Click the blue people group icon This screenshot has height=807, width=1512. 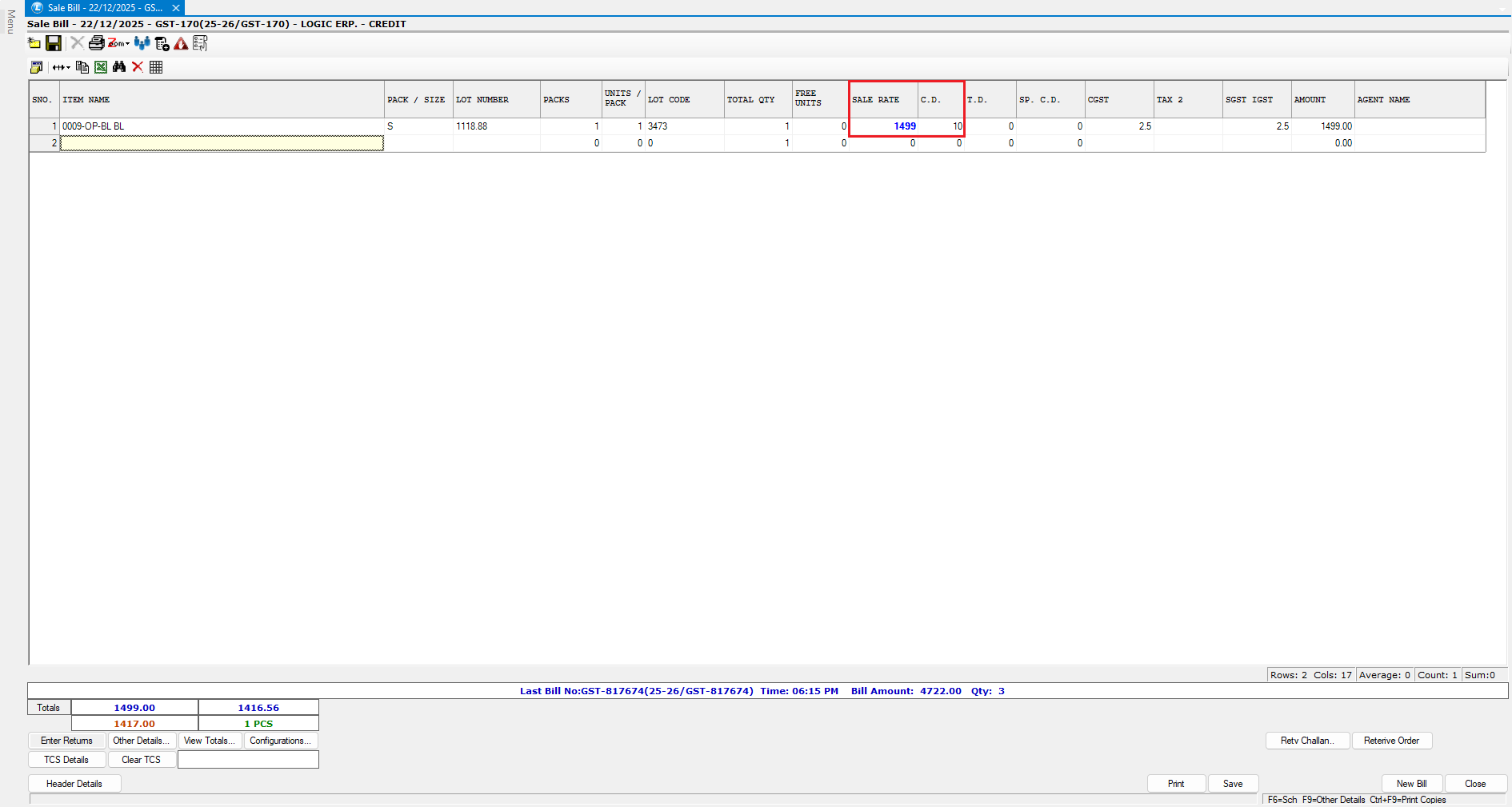(142, 43)
